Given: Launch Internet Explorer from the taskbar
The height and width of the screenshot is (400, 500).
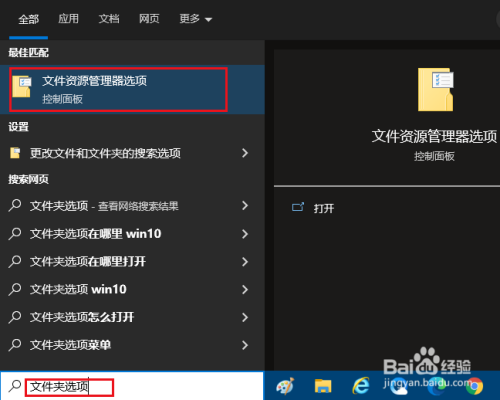Looking at the screenshot, I should pos(361,386).
